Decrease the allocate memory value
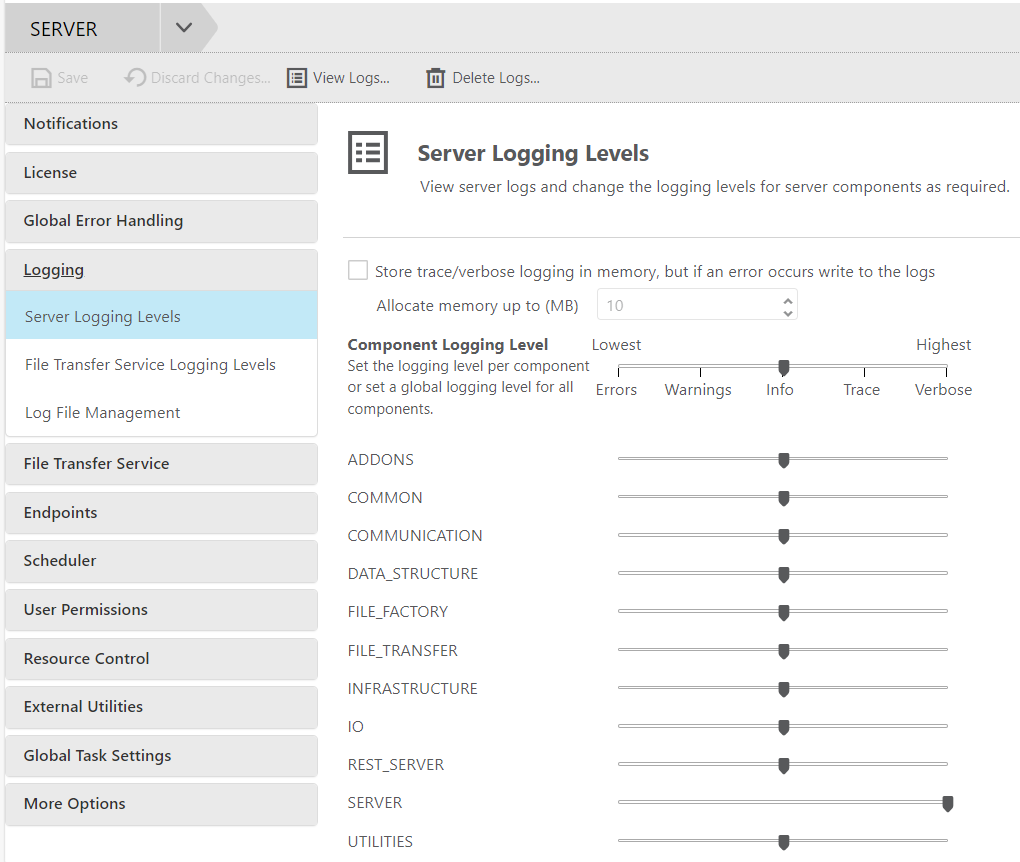The width and height of the screenshot is (1020, 862). click(x=788, y=313)
